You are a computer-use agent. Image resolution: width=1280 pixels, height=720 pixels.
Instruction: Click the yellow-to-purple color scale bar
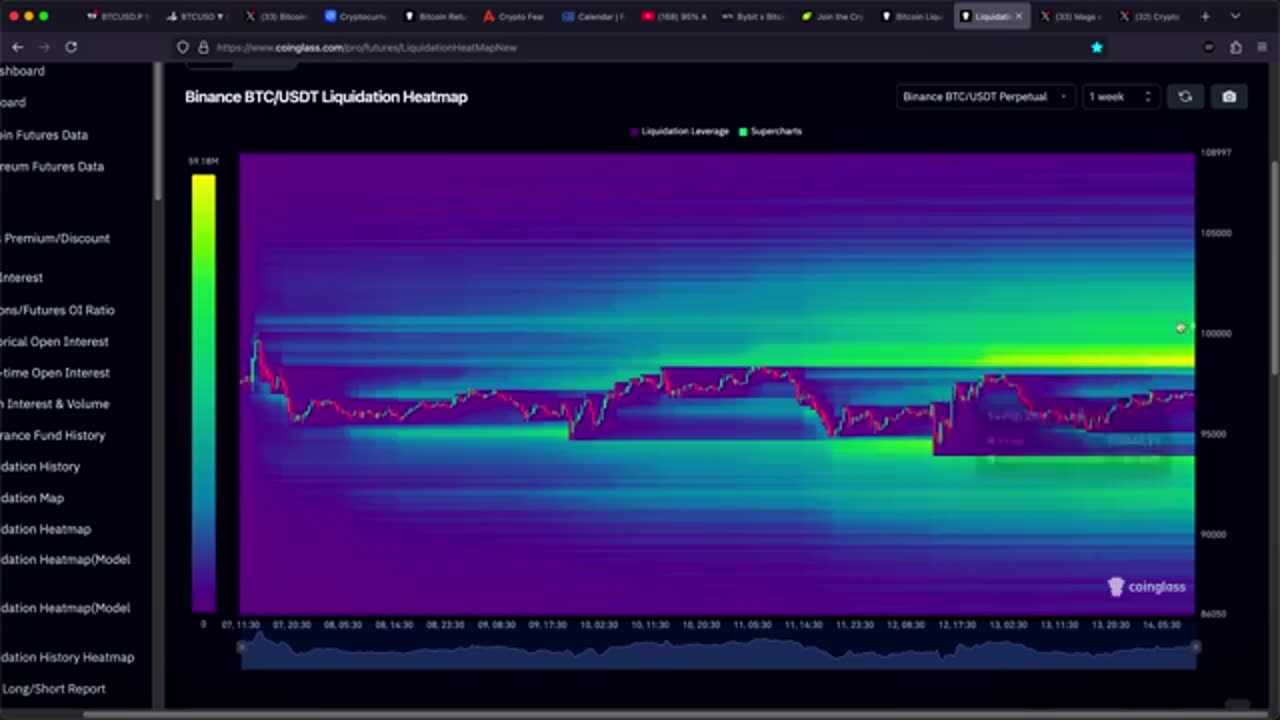click(203, 392)
